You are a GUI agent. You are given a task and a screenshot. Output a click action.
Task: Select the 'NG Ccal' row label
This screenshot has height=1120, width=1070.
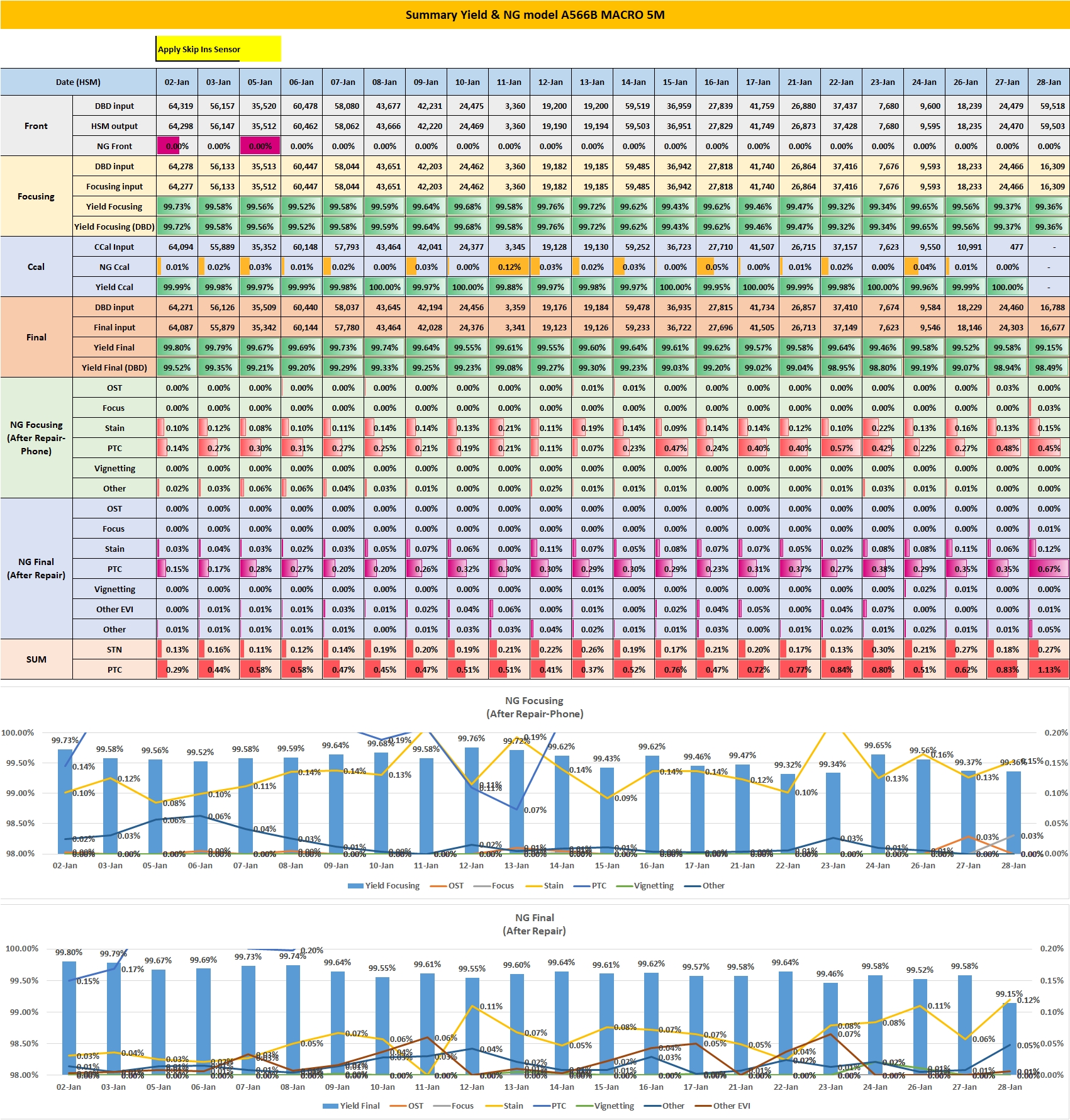(114, 267)
